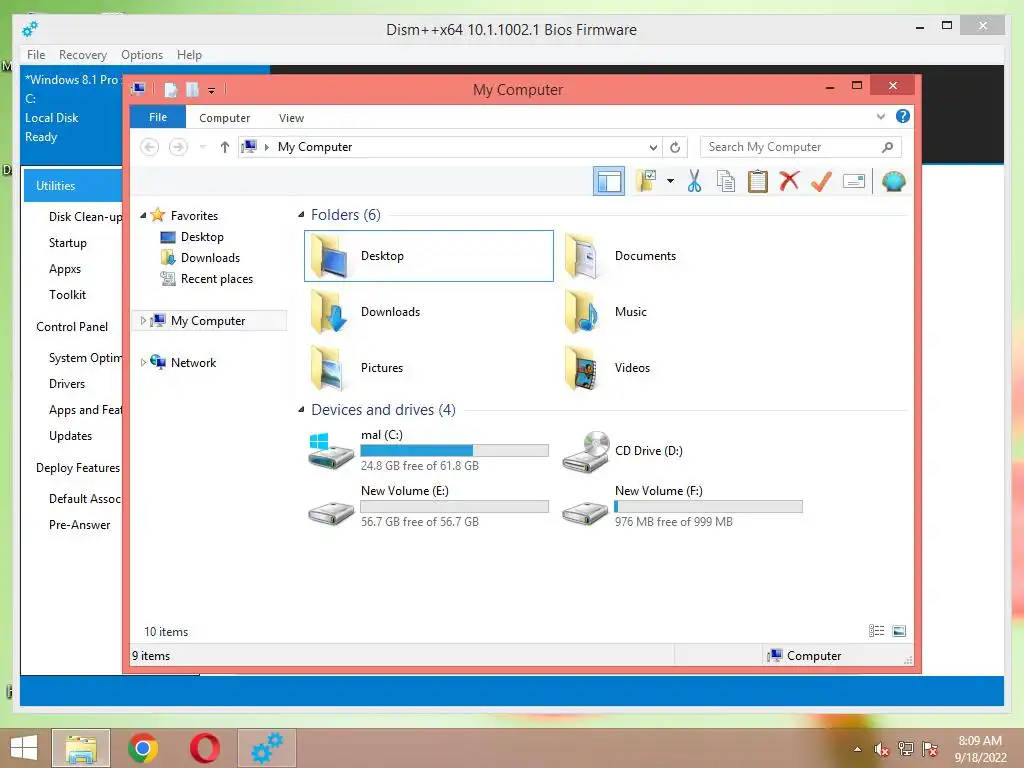Click the Windows Start button
This screenshot has height=768, width=1024.
pos(24,748)
